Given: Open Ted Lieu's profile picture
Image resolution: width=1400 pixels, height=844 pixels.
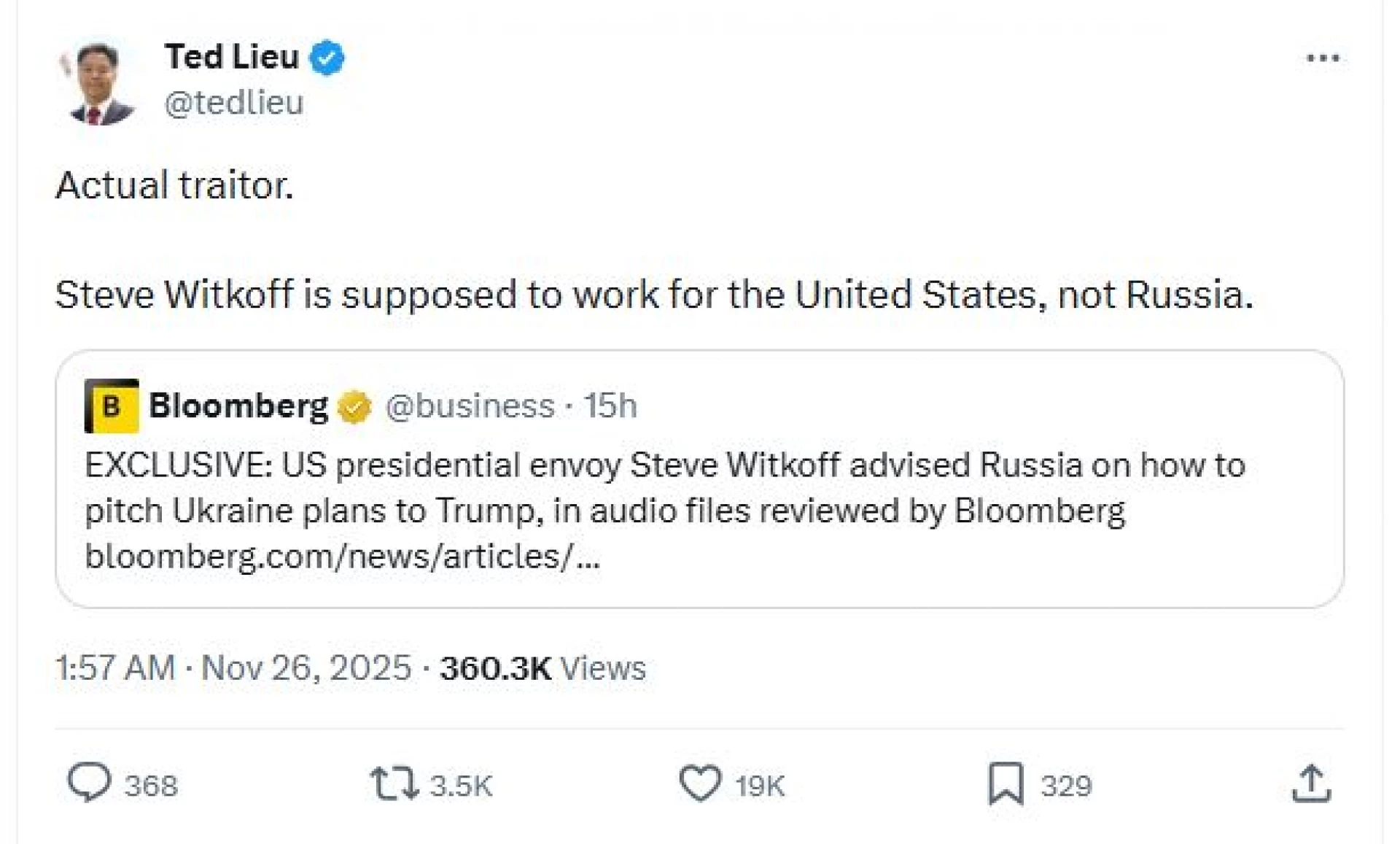Looking at the screenshot, I should click(x=99, y=83).
